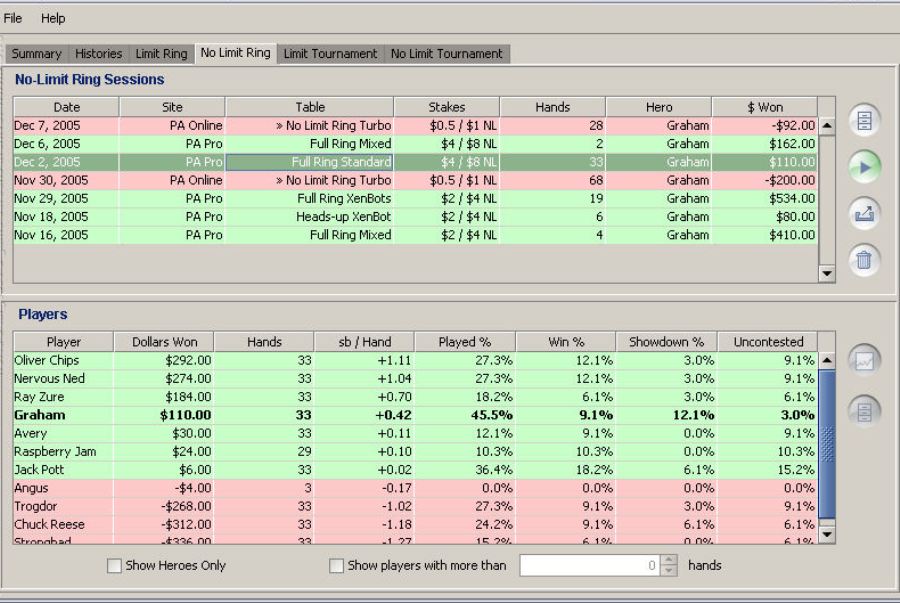Open the Help menu
This screenshot has height=603, width=900.
[53, 18]
